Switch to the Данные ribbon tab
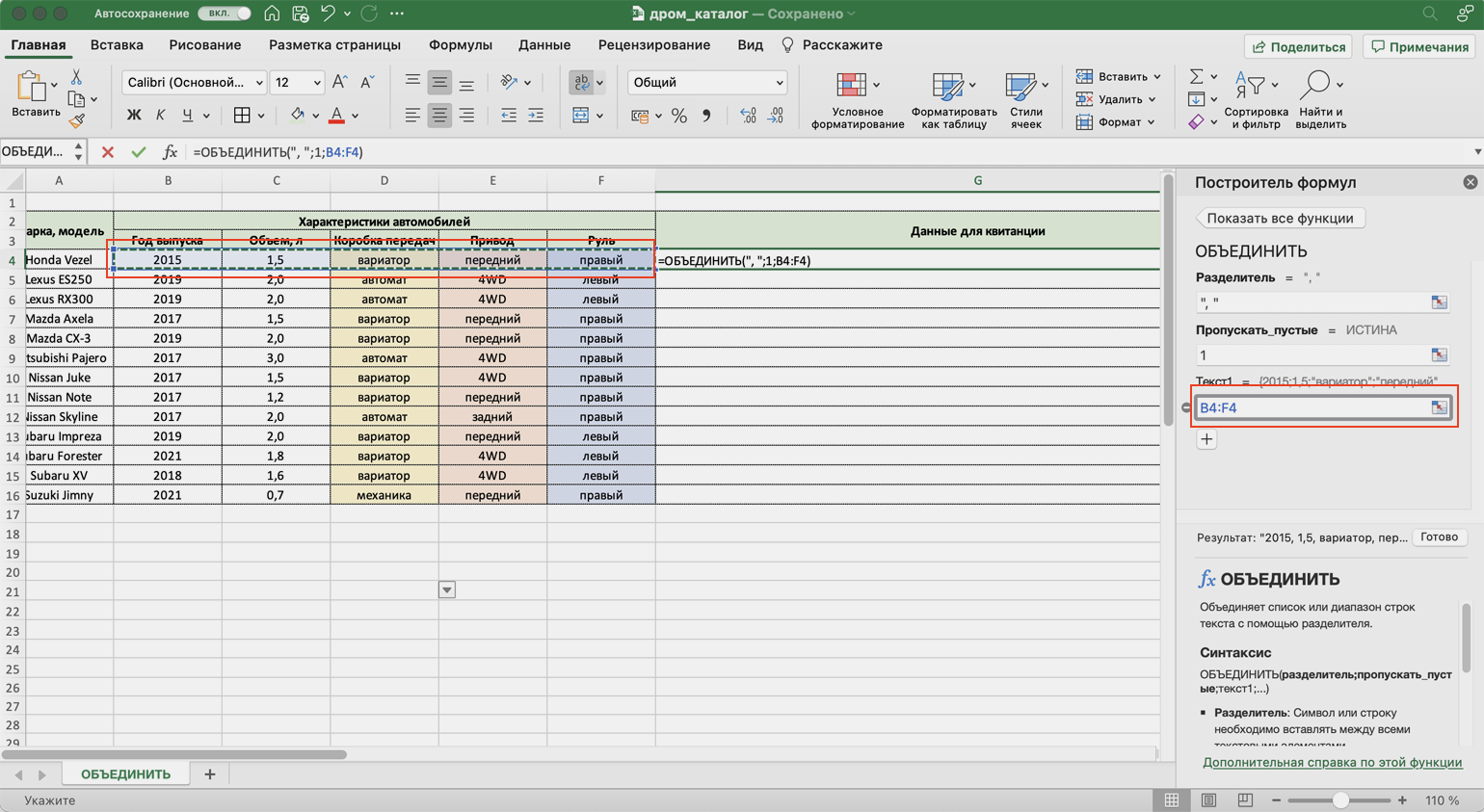Screen dimensions: 1484x812 pos(543,45)
